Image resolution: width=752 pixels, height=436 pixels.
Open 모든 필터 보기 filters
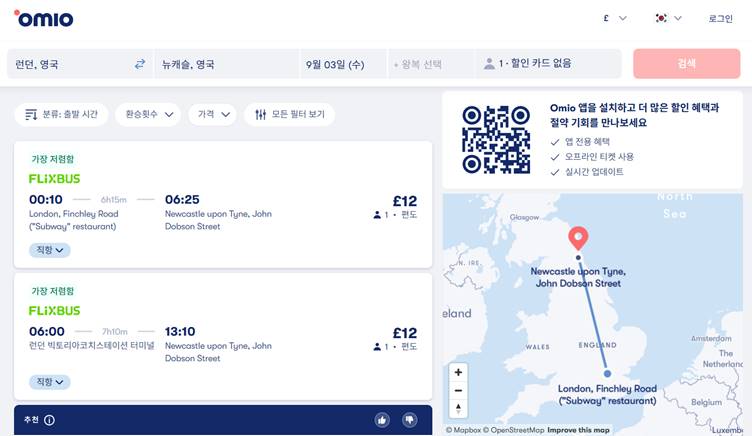point(290,114)
